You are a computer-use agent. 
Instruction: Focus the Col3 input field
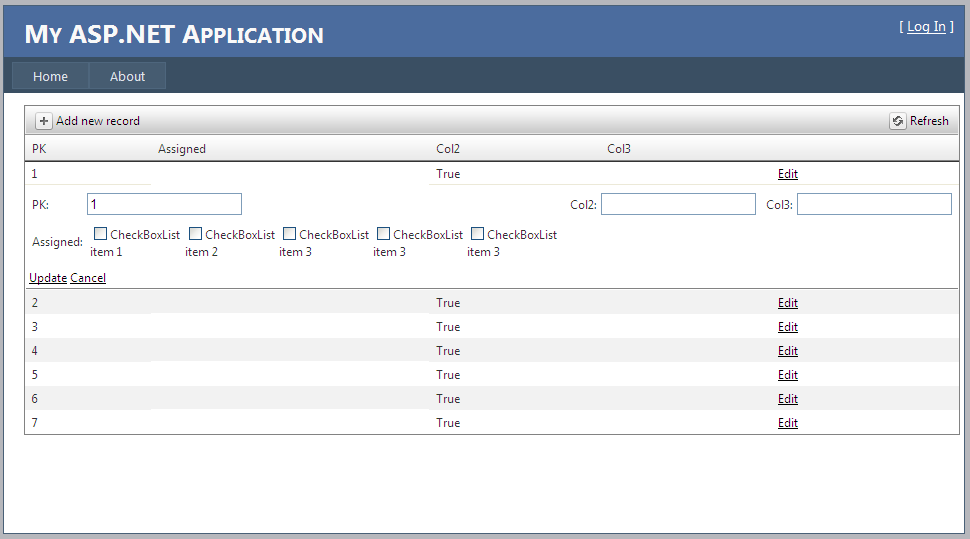coord(874,204)
